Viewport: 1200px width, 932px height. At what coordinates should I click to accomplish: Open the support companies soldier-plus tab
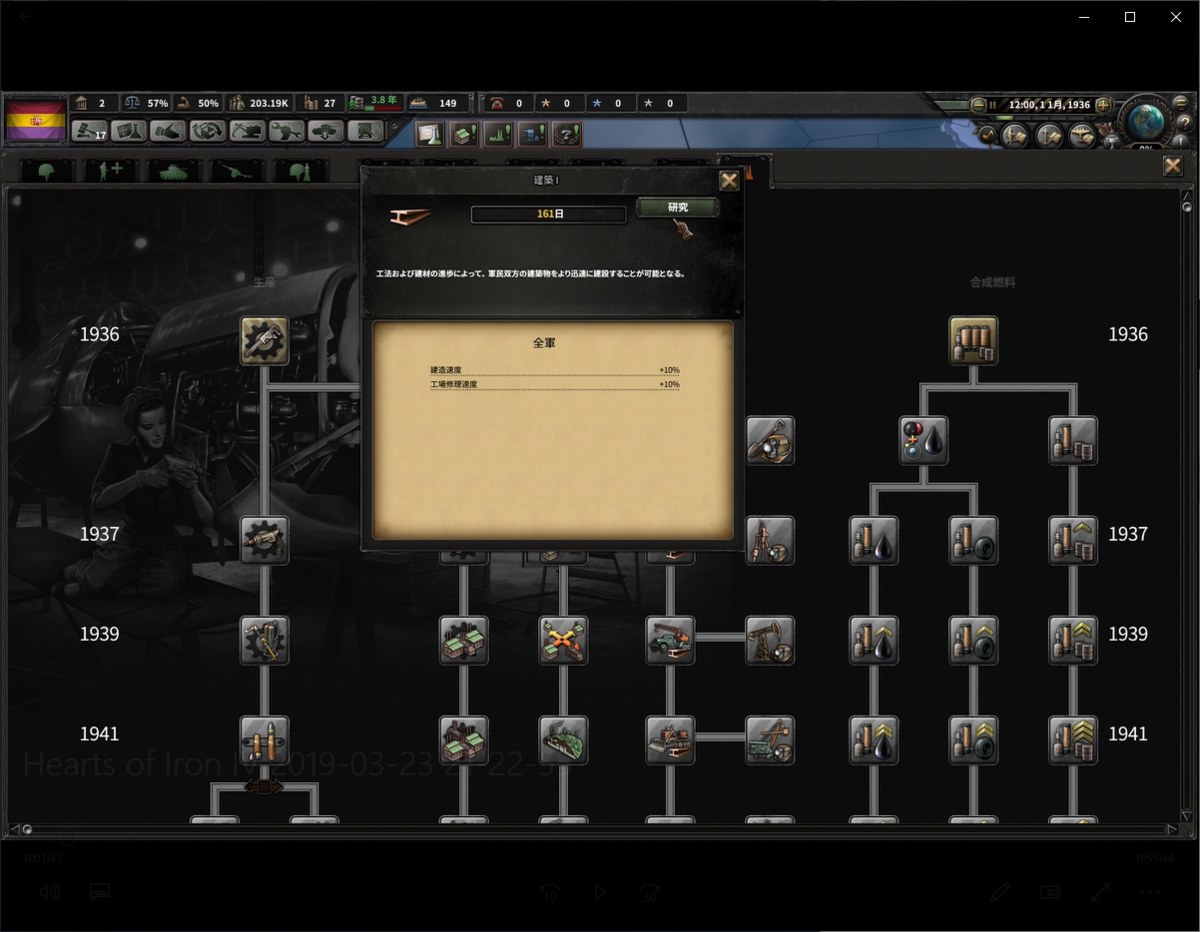111,171
